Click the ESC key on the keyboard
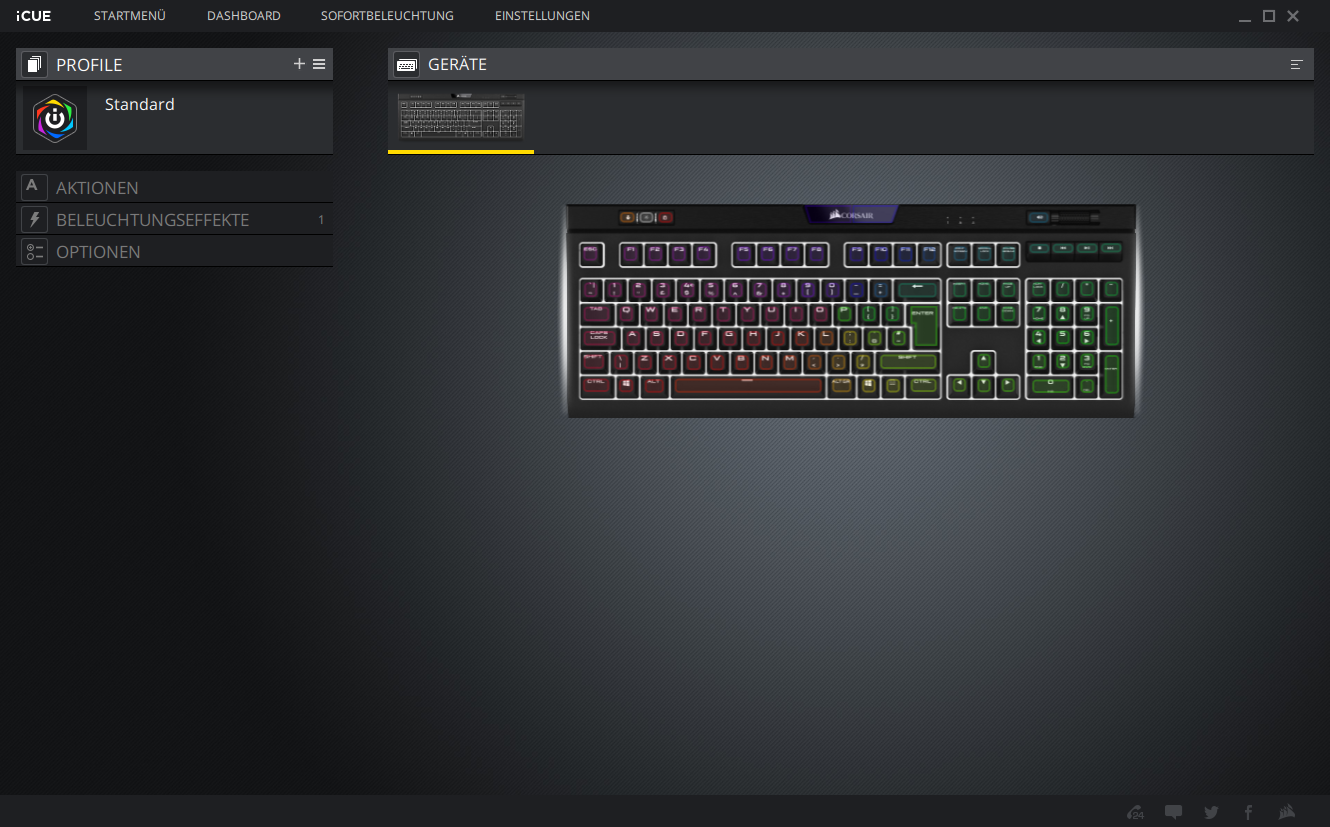The image size is (1330, 827). [590, 254]
